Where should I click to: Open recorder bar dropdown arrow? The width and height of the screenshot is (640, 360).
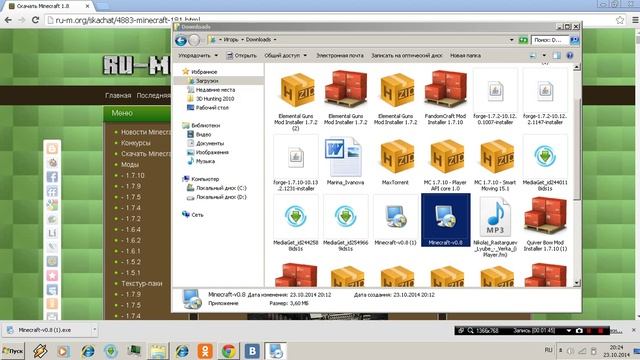[x=569, y=331]
